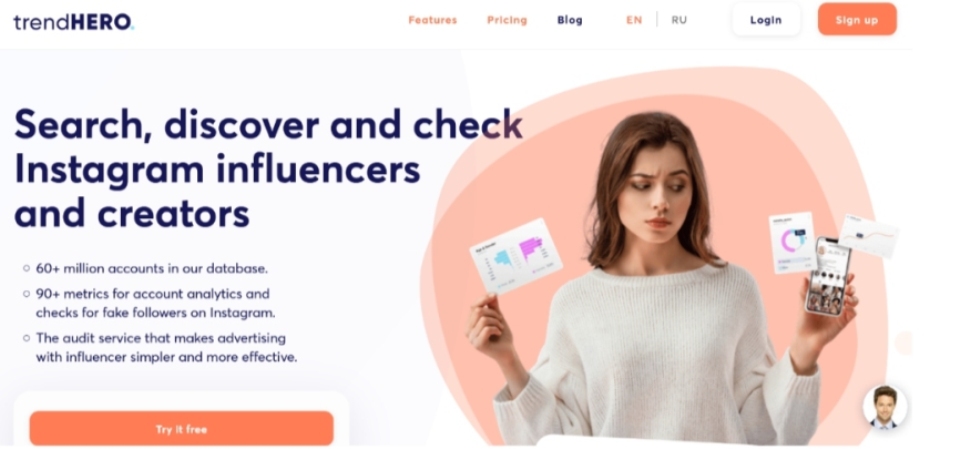Click the line graph card behind phone

click(x=869, y=235)
